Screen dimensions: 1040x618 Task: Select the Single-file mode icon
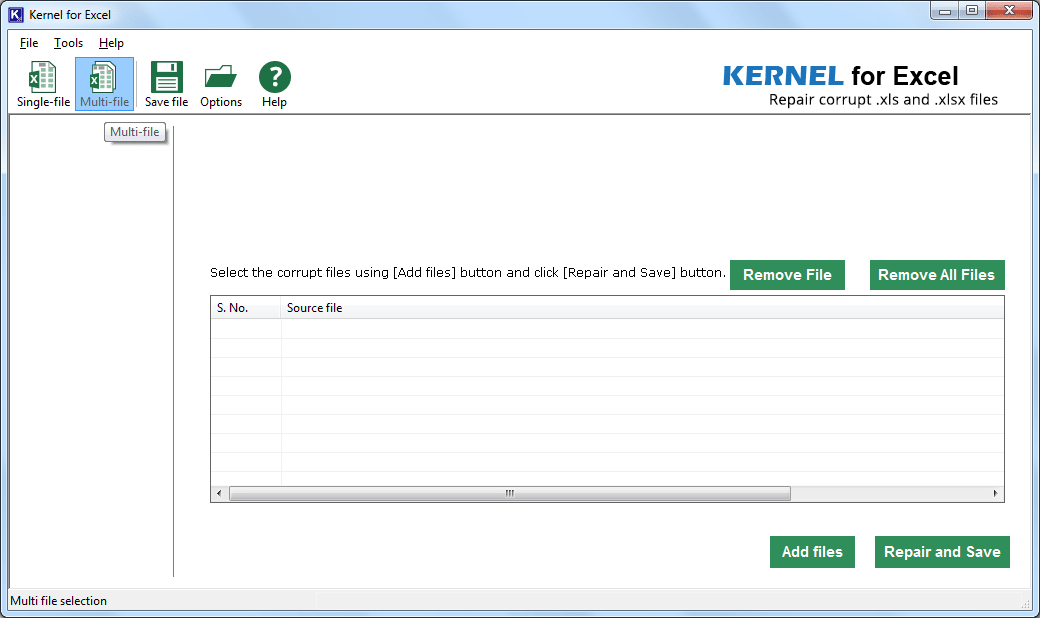pos(43,84)
